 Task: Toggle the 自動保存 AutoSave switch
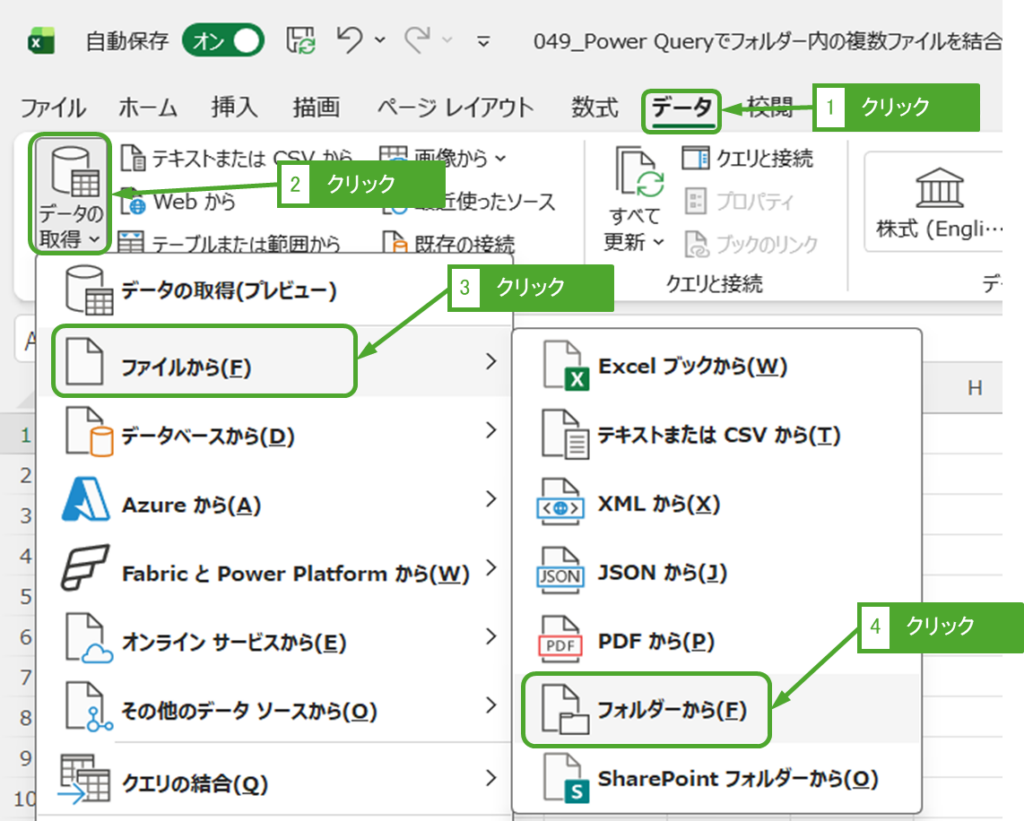pyautogui.click(x=222, y=41)
